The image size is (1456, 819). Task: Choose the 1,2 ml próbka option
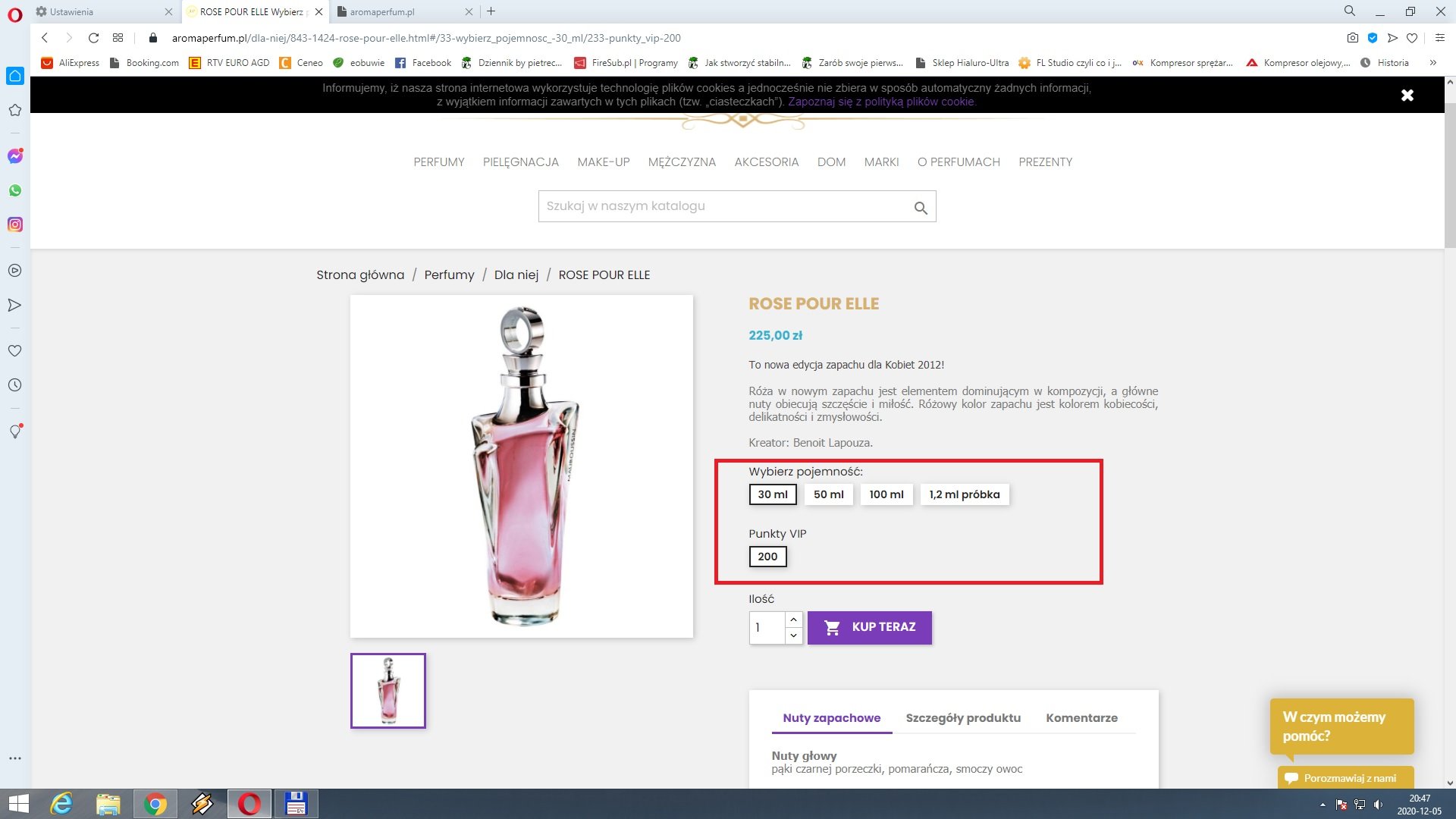tap(964, 494)
